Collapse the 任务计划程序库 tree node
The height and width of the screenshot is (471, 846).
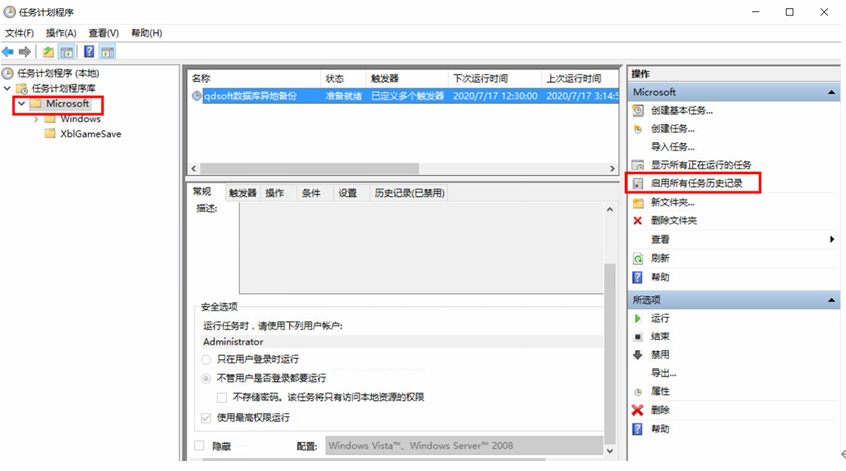point(8,88)
